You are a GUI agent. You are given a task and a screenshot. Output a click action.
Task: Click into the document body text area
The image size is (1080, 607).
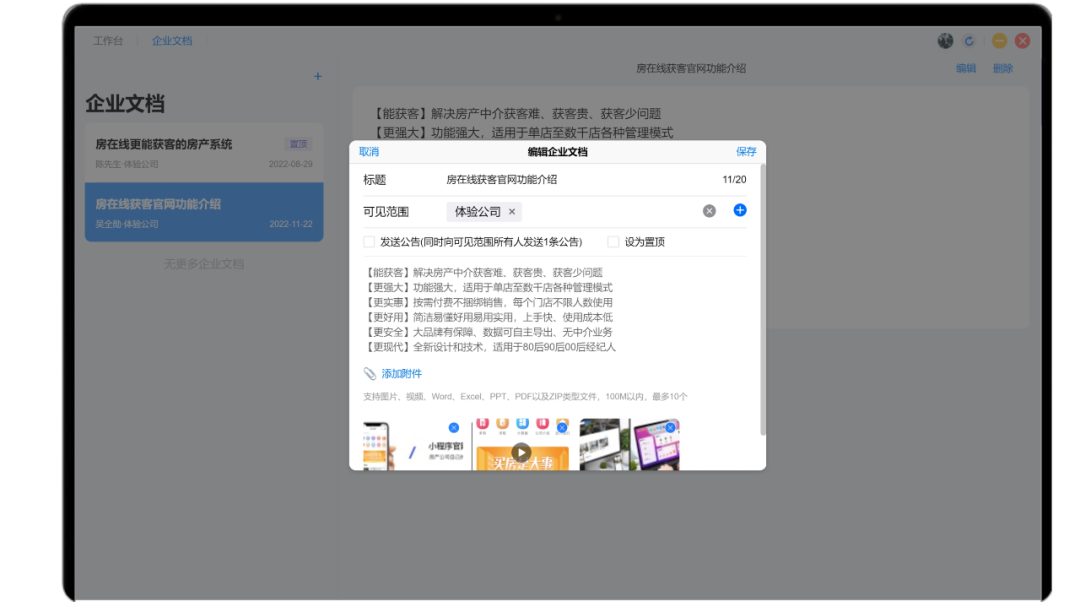[555, 309]
